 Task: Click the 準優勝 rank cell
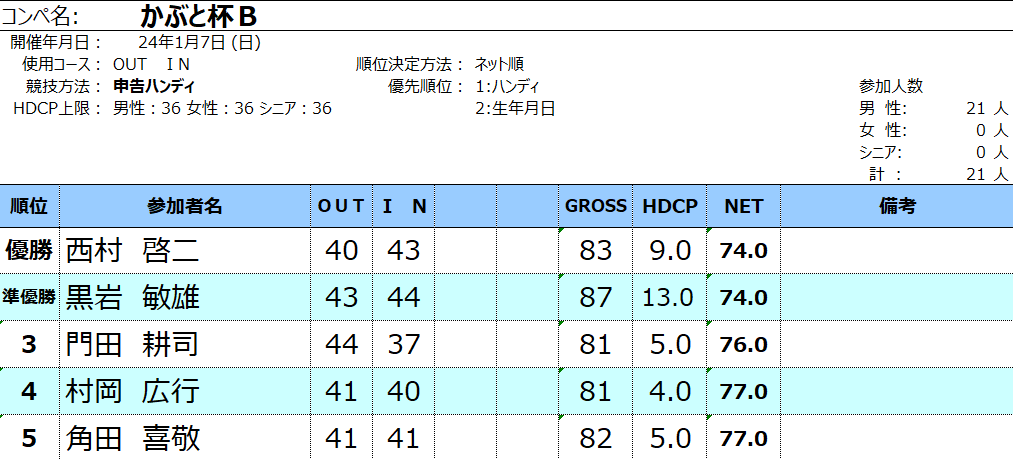30,297
